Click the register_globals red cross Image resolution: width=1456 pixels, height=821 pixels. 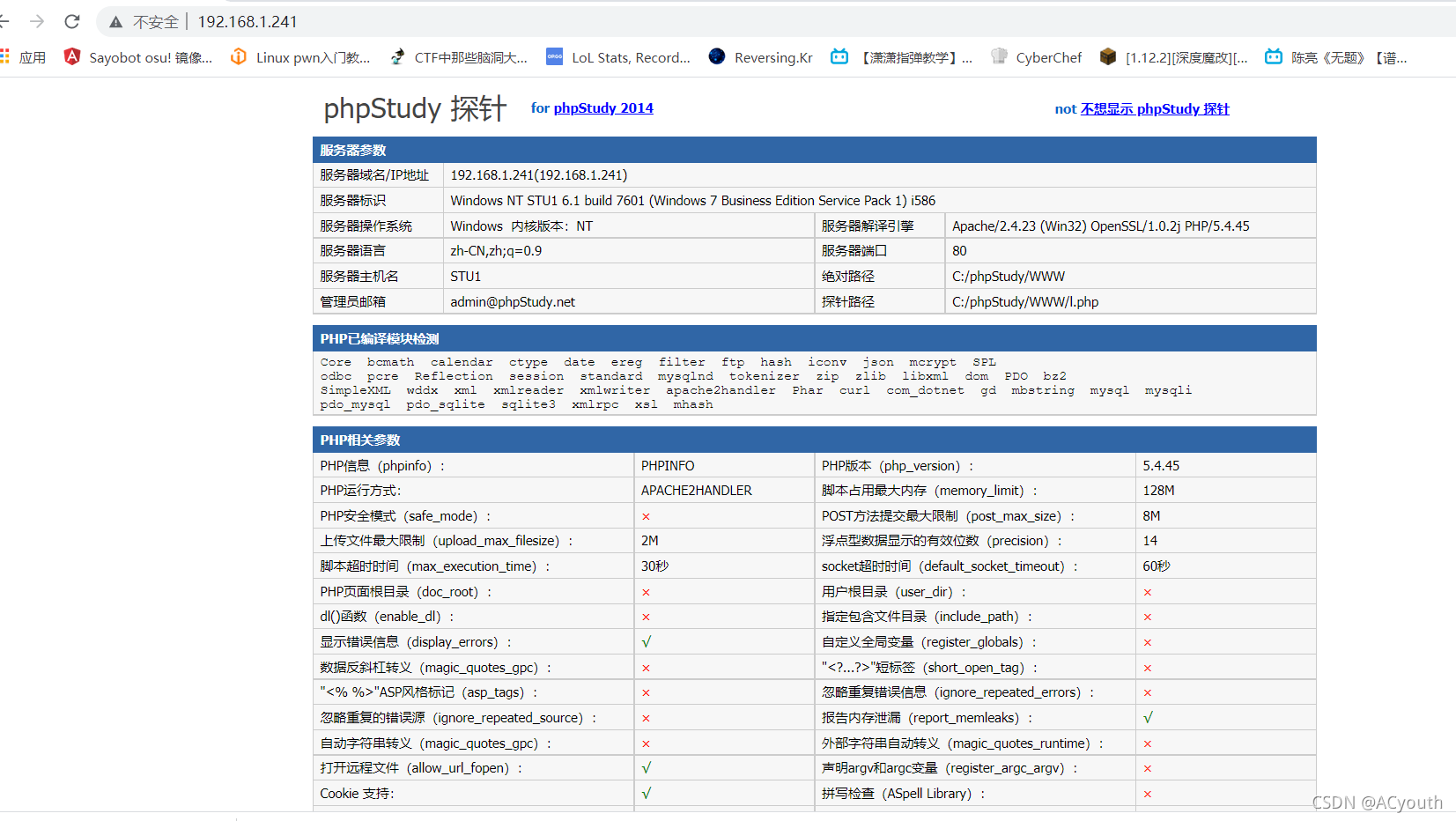coord(1148,643)
